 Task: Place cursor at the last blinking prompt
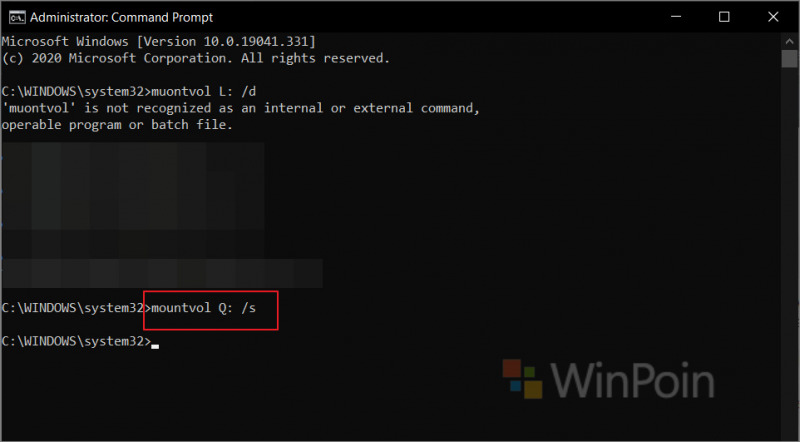154,343
